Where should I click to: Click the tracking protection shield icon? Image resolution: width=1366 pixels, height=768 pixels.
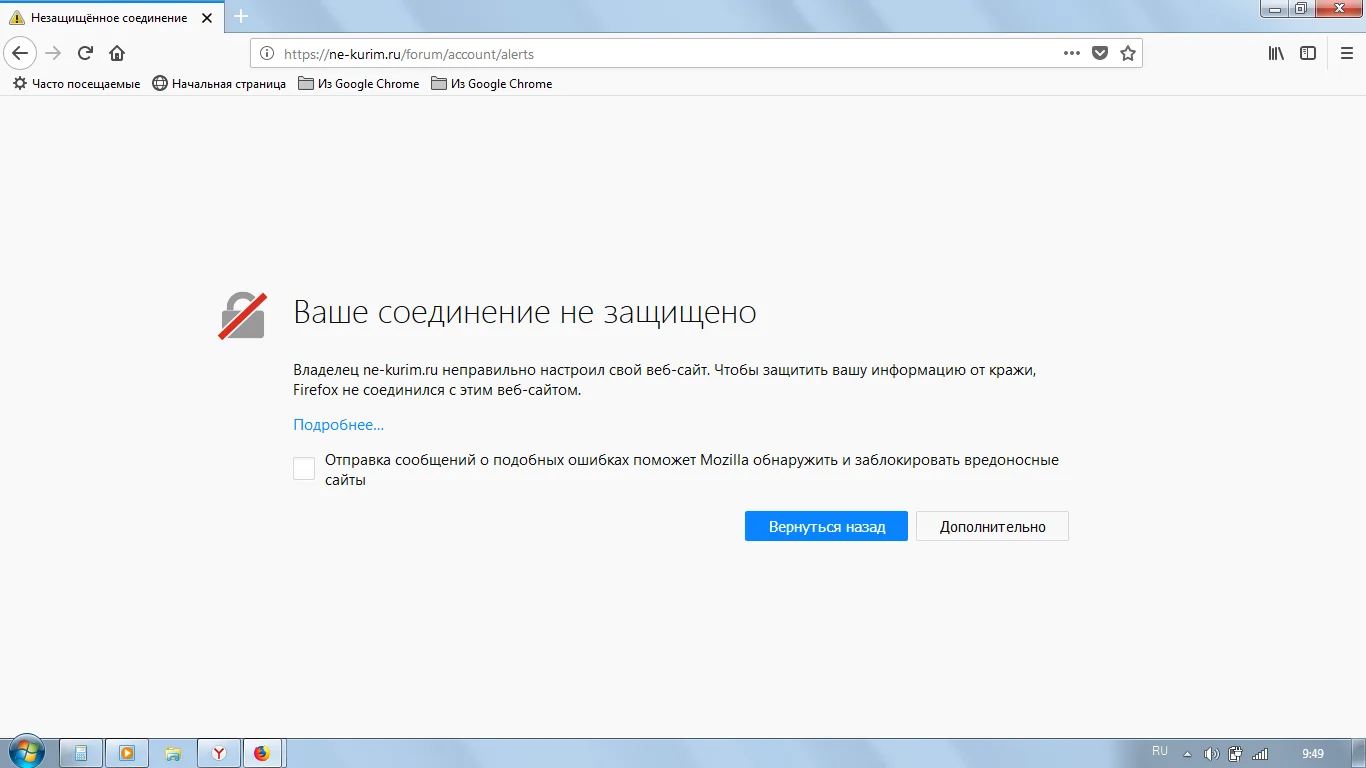coord(1100,53)
